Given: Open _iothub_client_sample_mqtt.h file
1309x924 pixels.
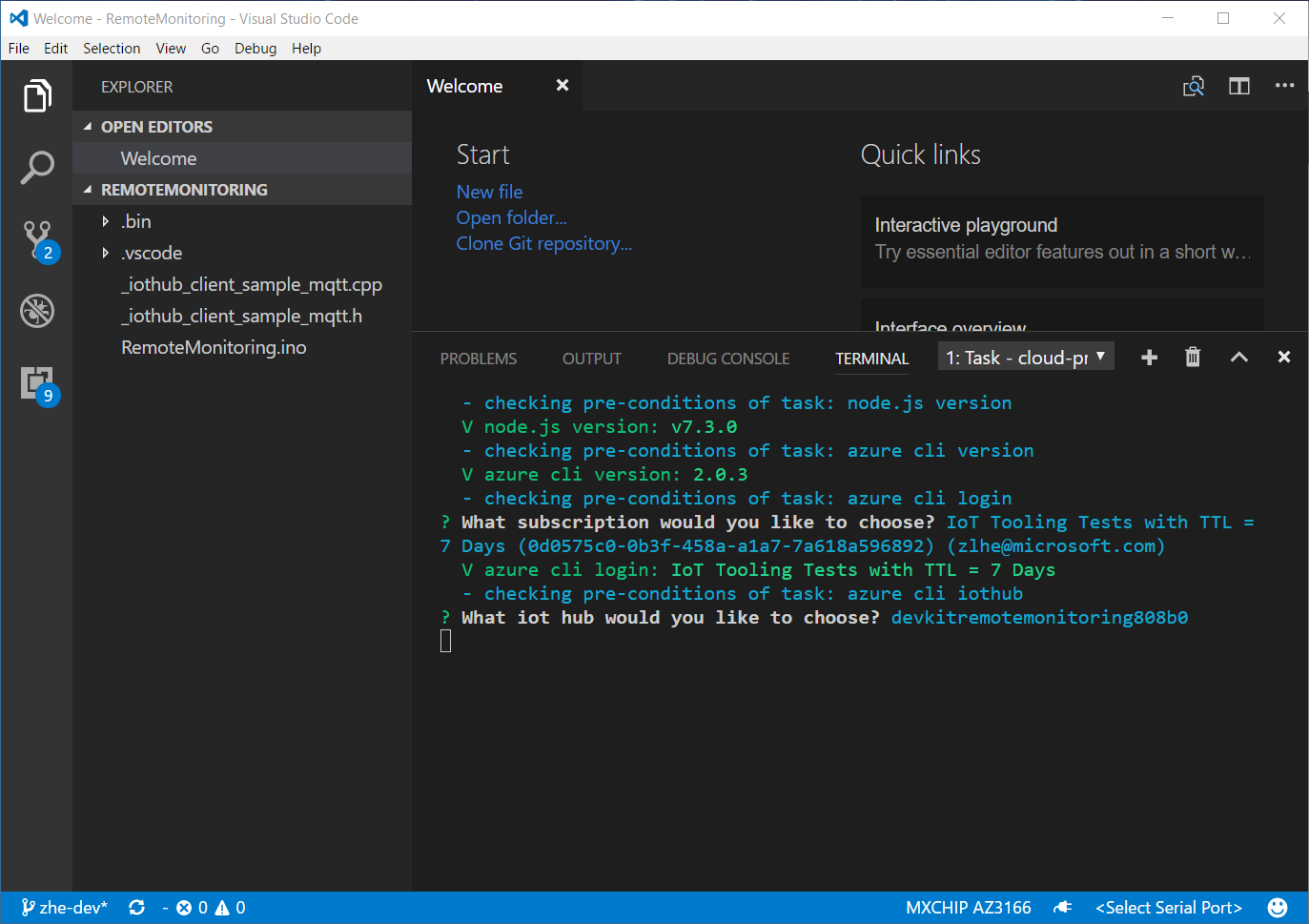Looking at the screenshot, I should click(242, 316).
